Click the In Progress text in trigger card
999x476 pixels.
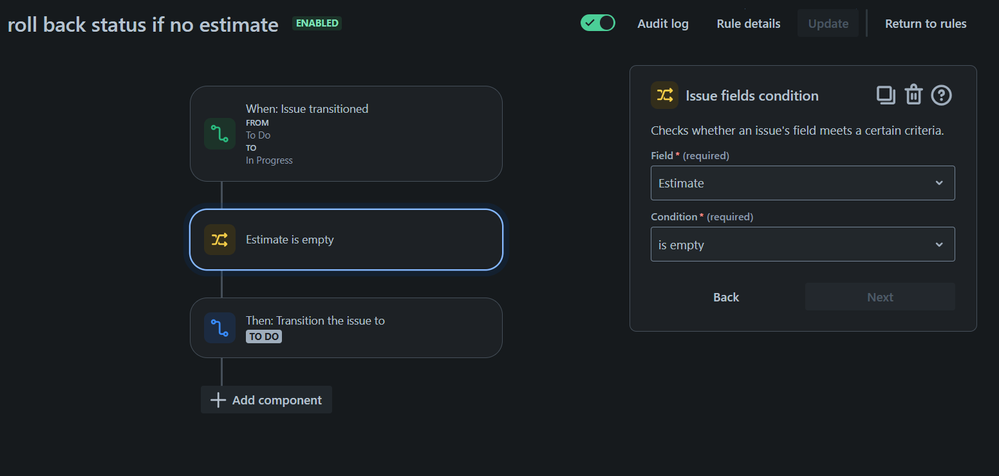(269, 161)
